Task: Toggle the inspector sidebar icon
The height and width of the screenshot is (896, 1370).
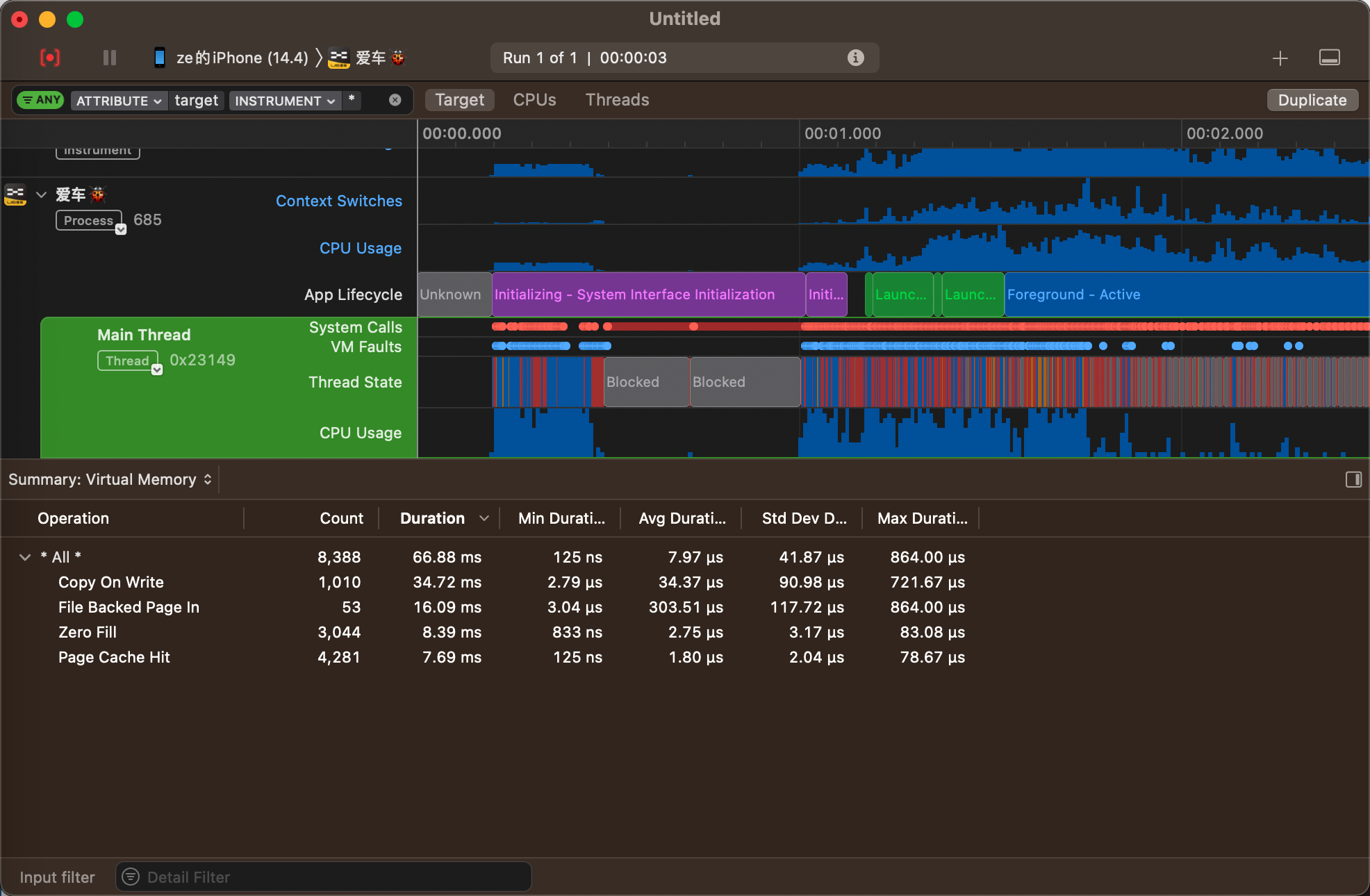Action: [1353, 479]
